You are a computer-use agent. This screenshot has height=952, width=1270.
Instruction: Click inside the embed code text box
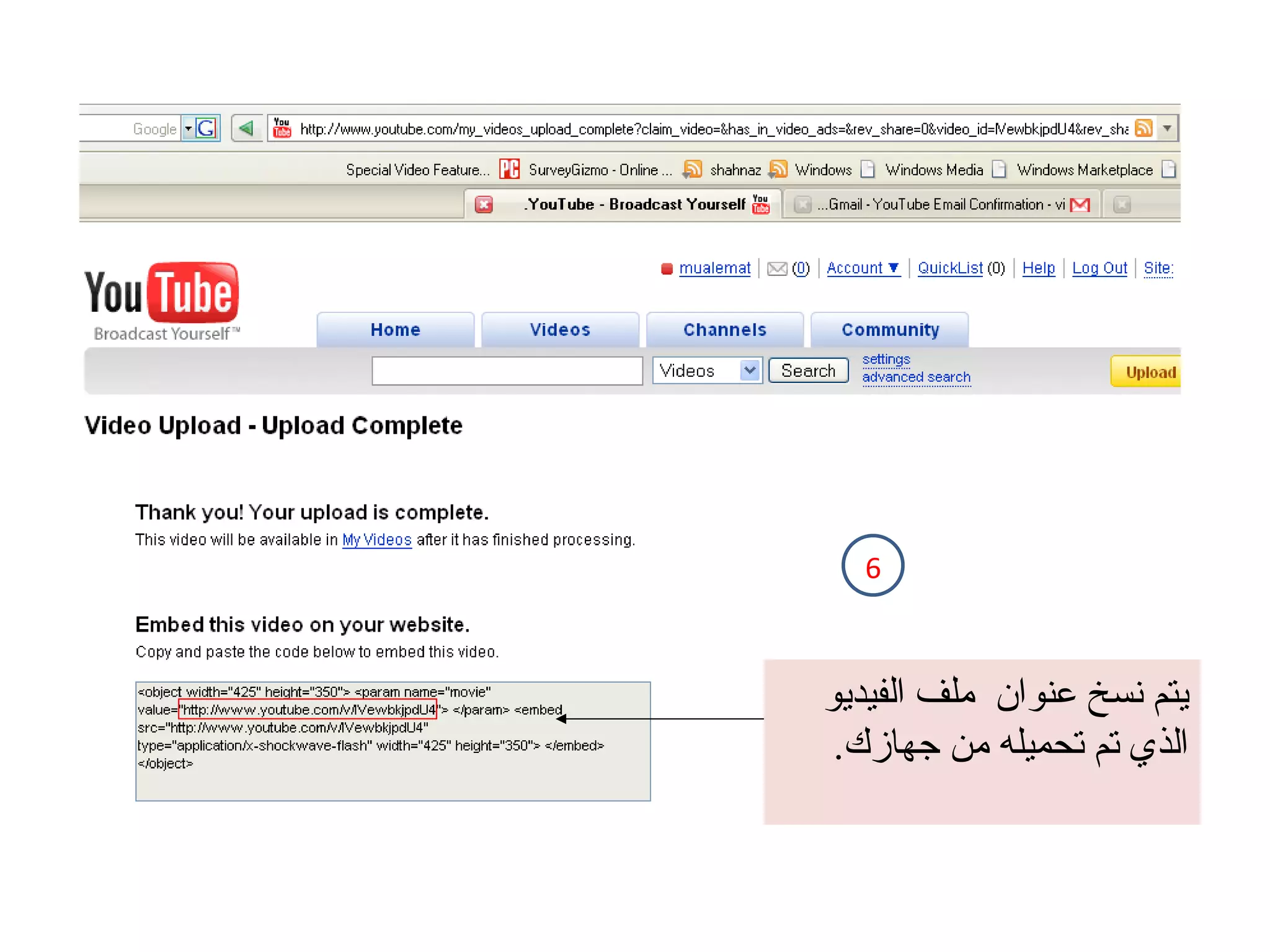(393, 741)
